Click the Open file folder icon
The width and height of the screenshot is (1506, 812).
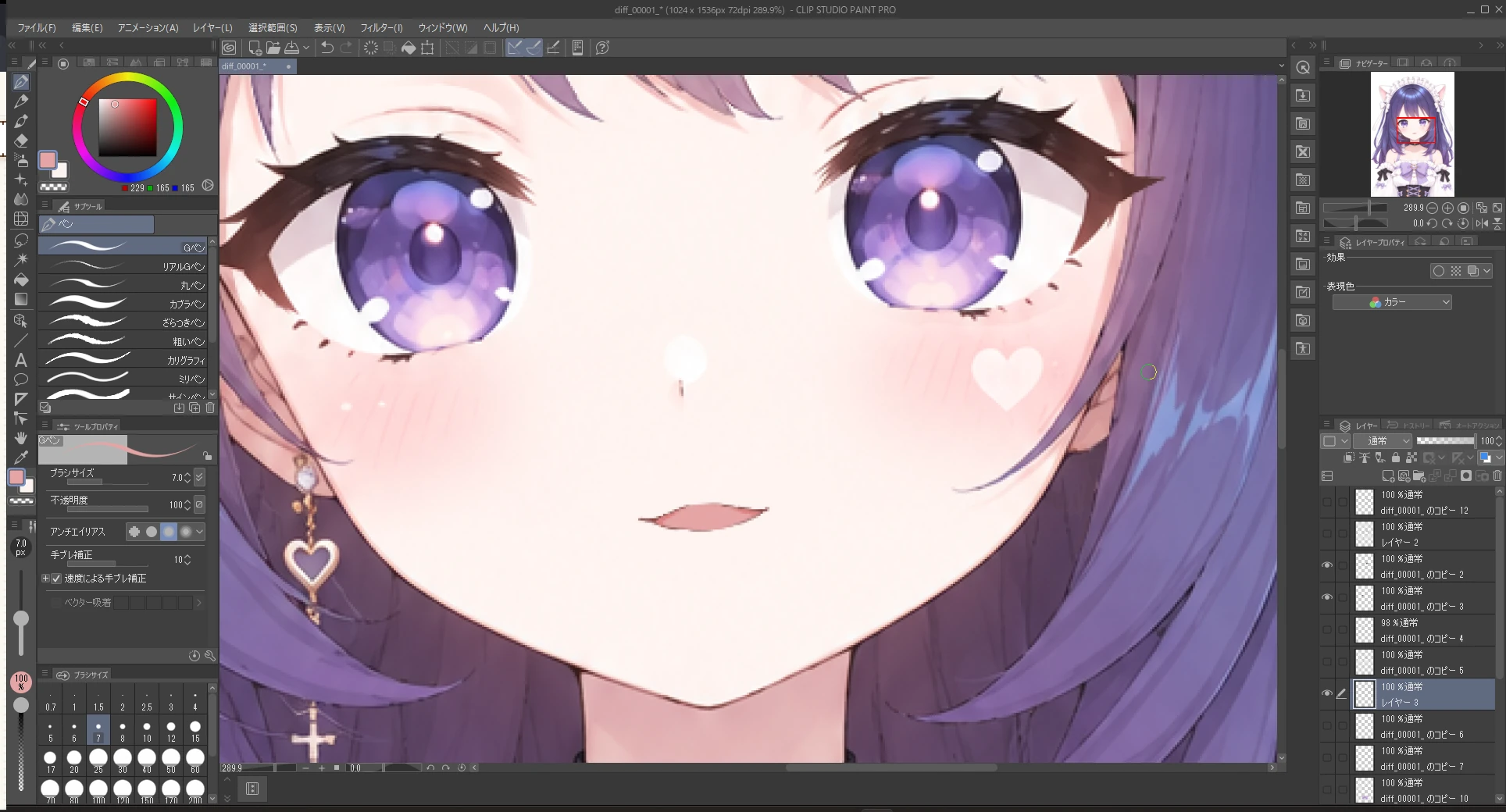click(273, 48)
